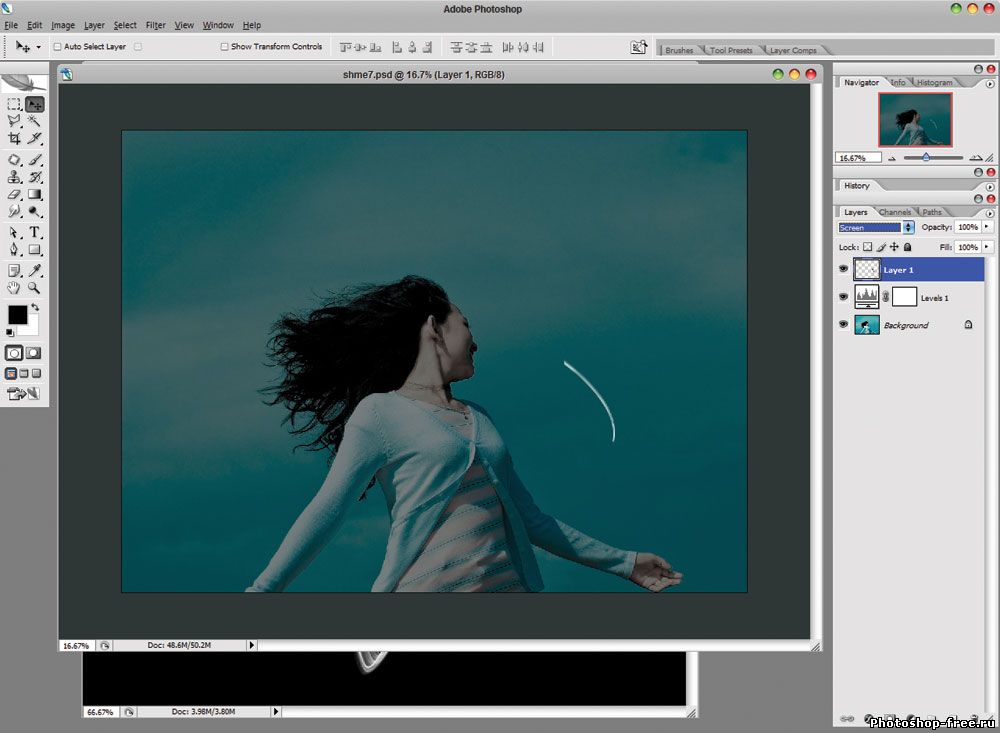The width and height of the screenshot is (1000, 733).
Task: Open the Screen blend mode dropdown
Action: (x=908, y=228)
